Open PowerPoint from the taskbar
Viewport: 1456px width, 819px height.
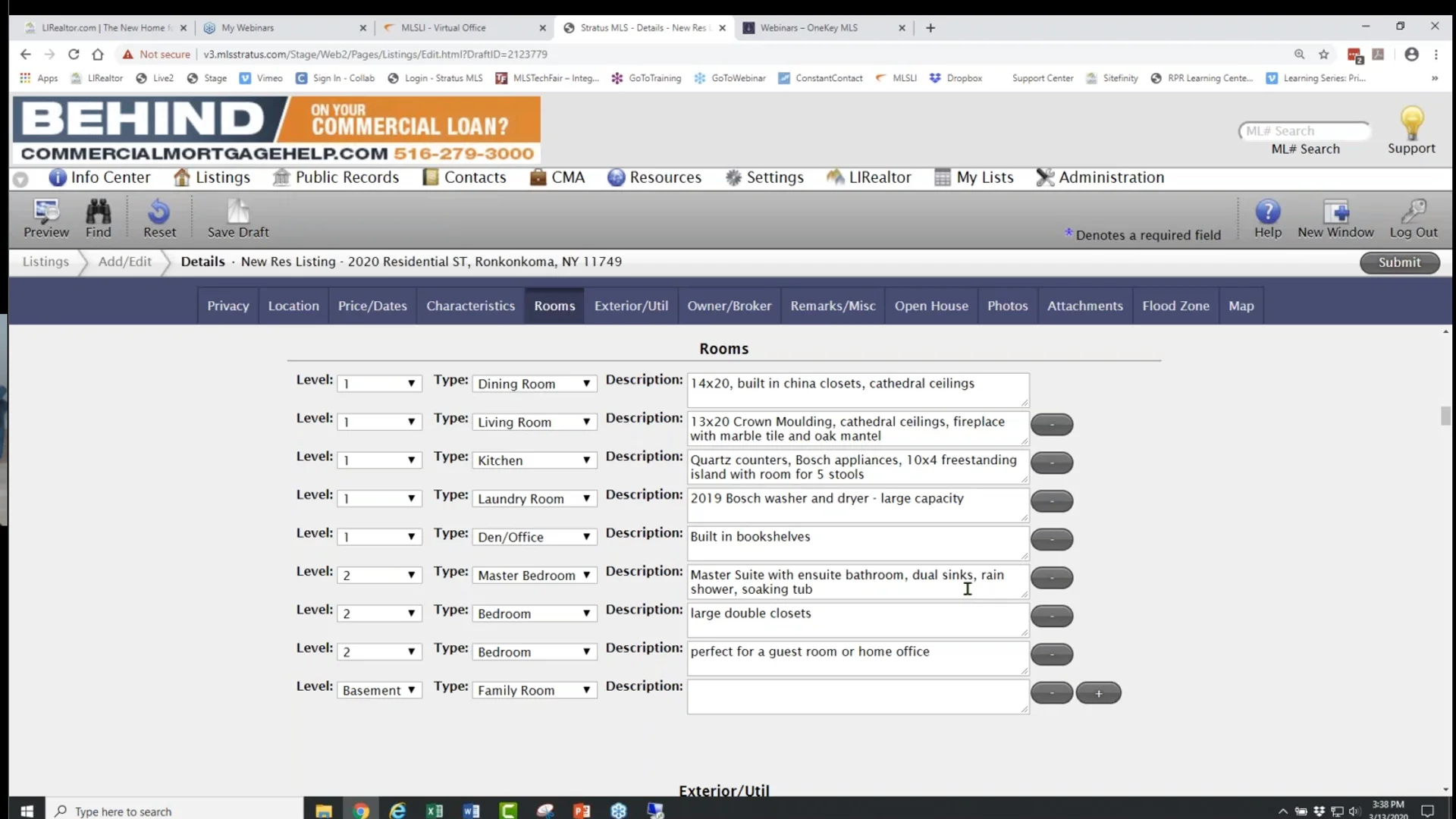582,811
